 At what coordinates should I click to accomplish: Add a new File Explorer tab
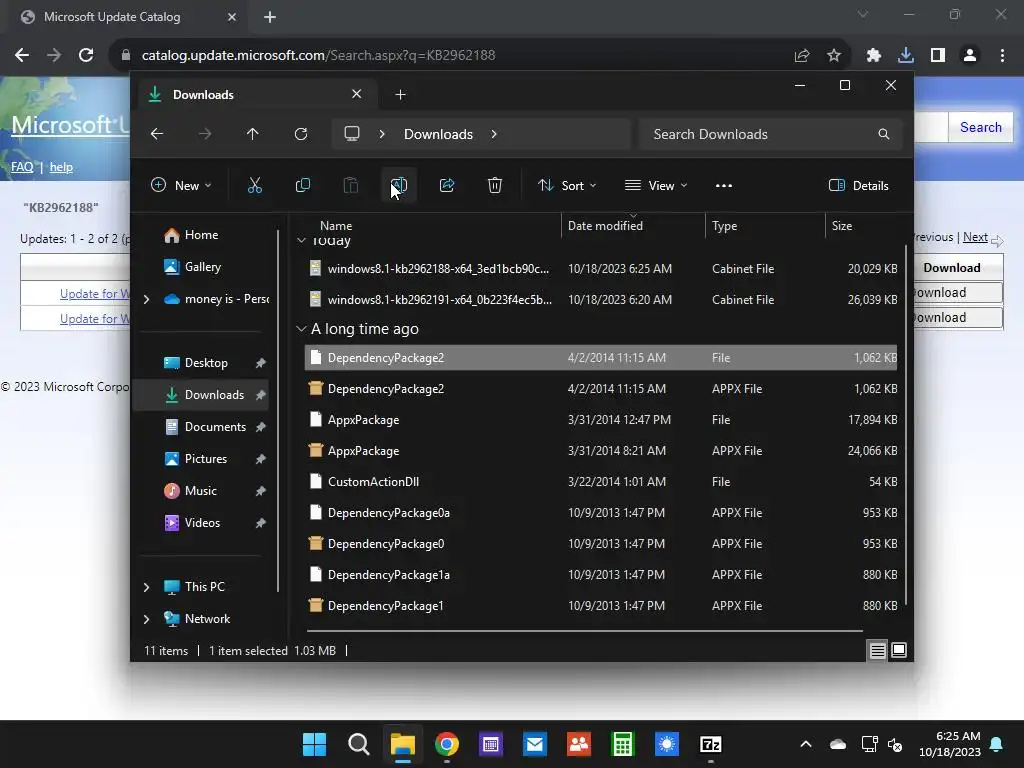400,95
